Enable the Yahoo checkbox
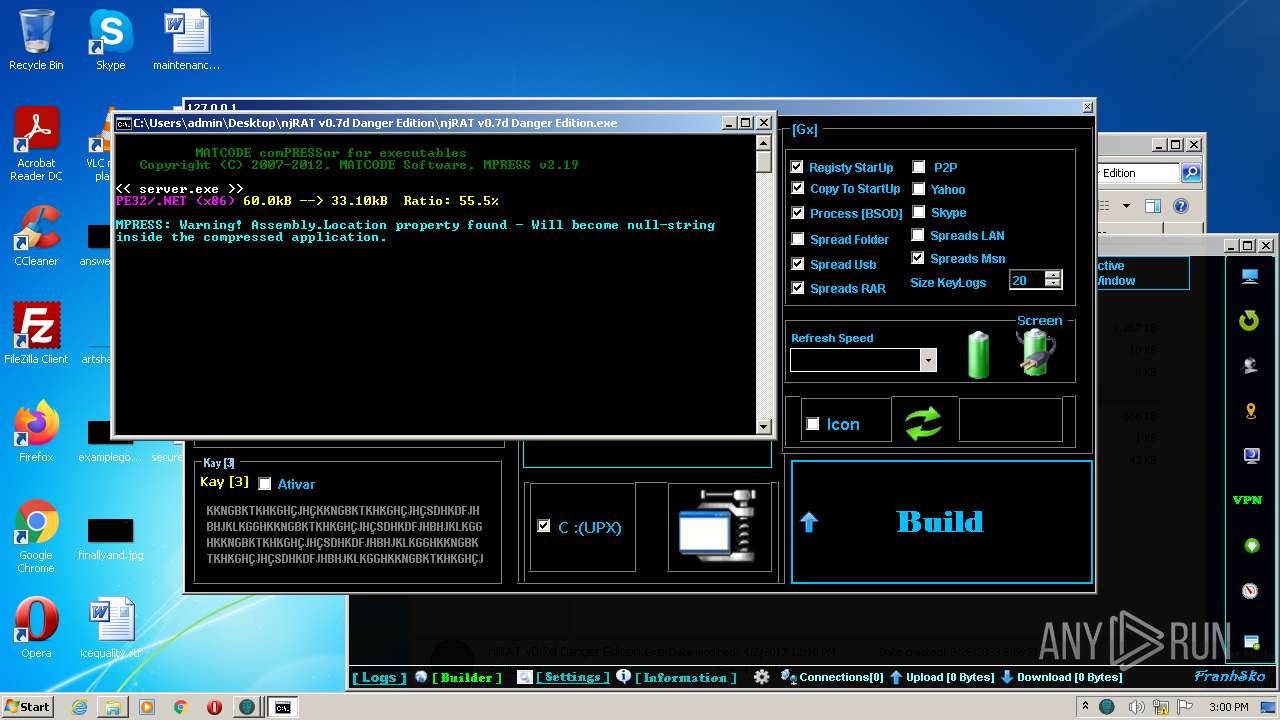This screenshot has height=720, width=1280. [918, 189]
